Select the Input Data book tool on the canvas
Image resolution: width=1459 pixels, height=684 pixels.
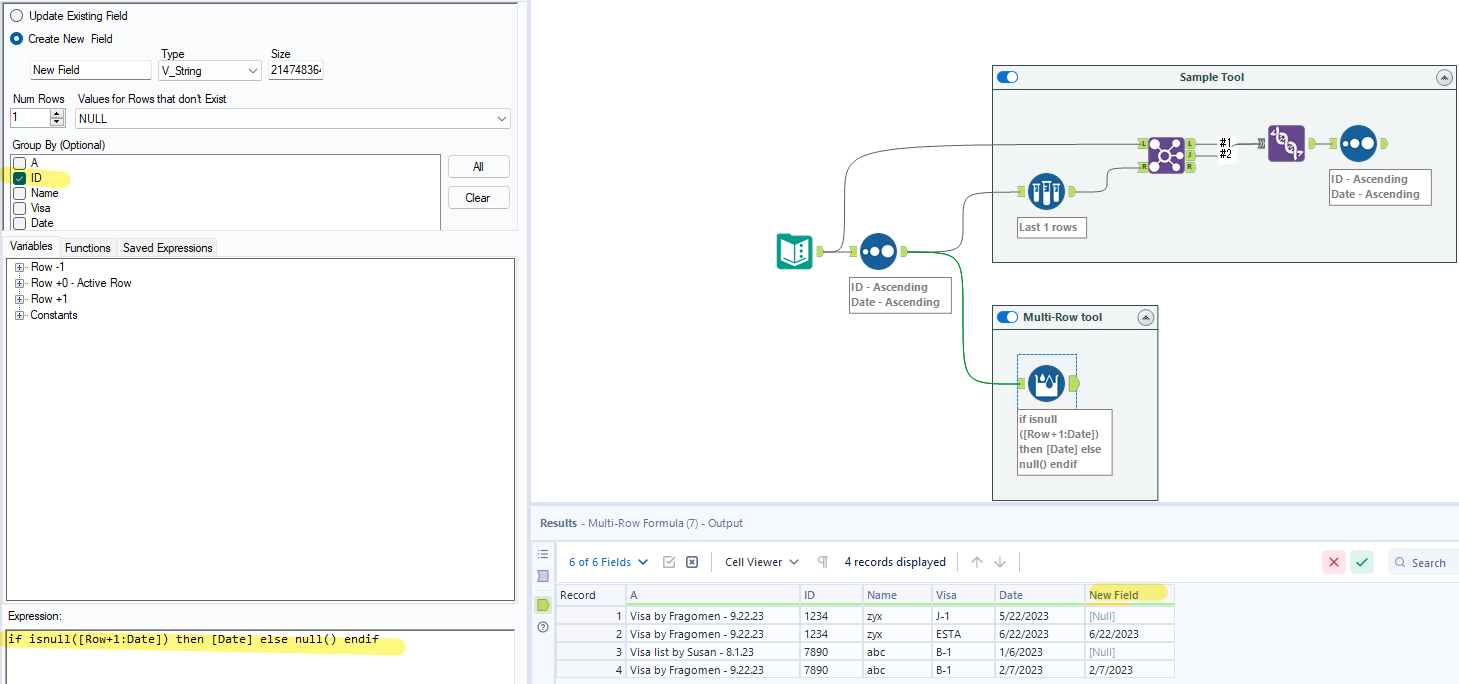[795, 251]
